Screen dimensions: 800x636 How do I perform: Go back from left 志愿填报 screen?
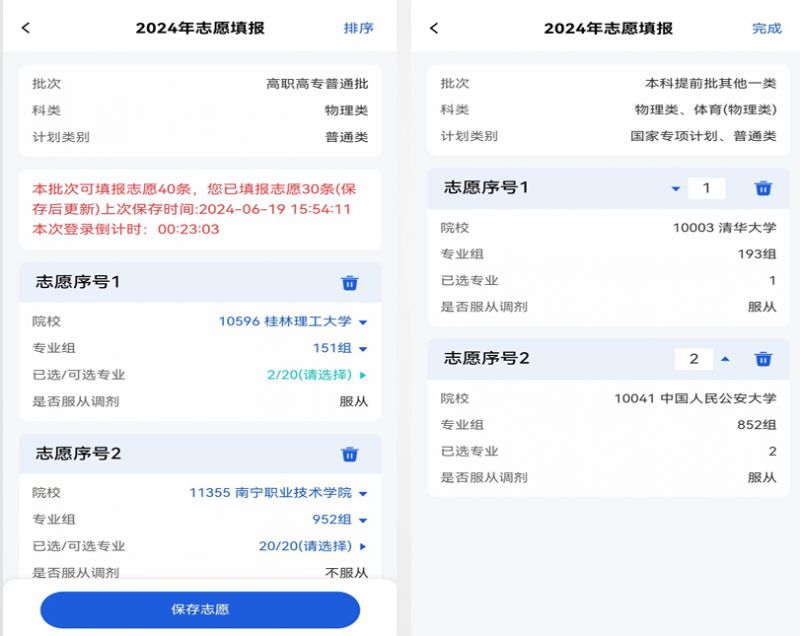26,28
